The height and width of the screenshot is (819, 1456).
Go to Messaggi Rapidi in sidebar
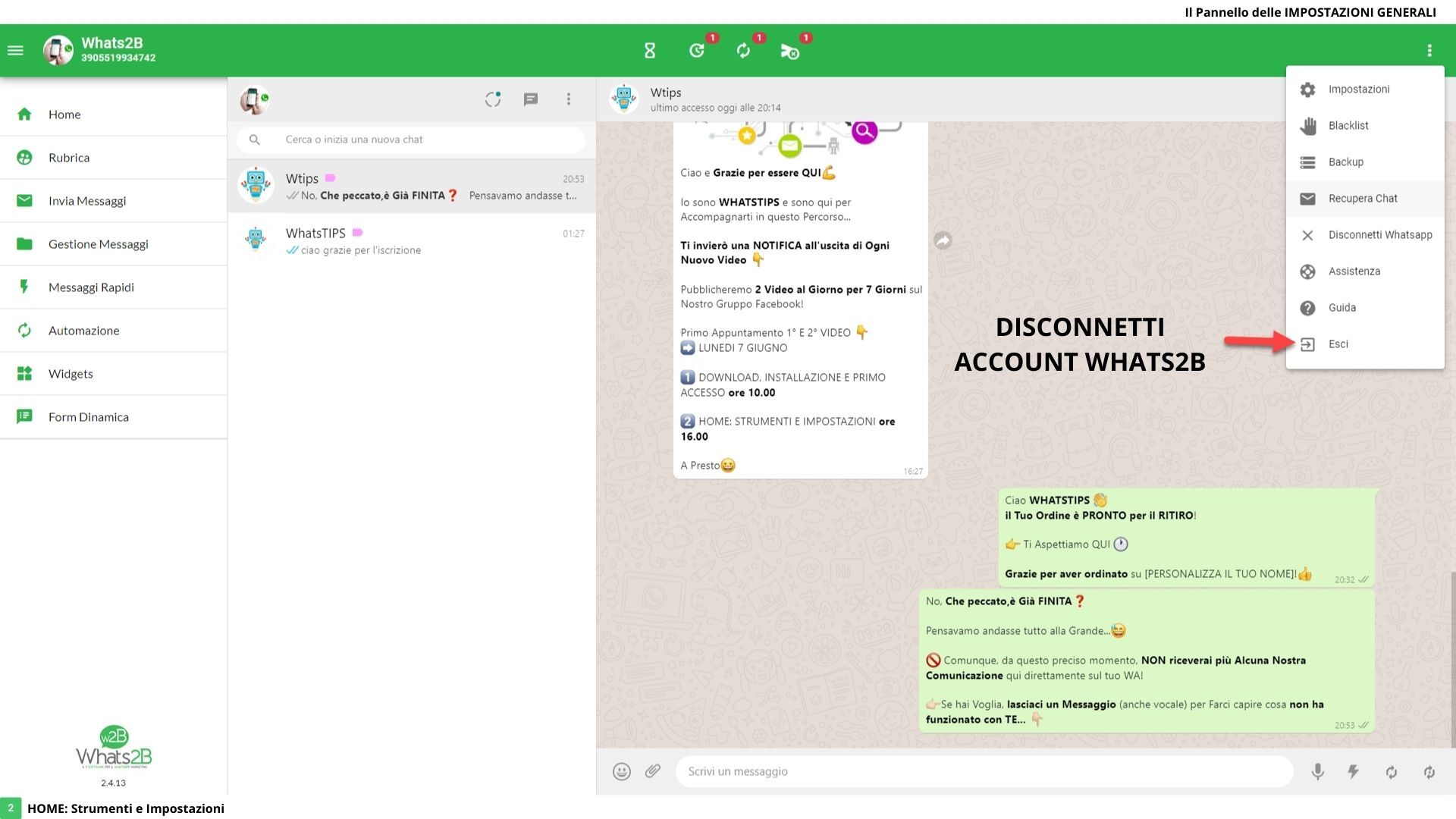[x=114, y=287]
